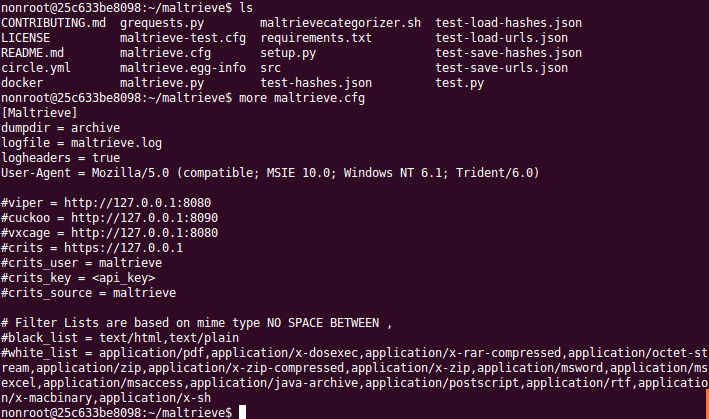
Task: Click maltrievecategorizer.sh in the listing
Action: click(x=340, y=22)
